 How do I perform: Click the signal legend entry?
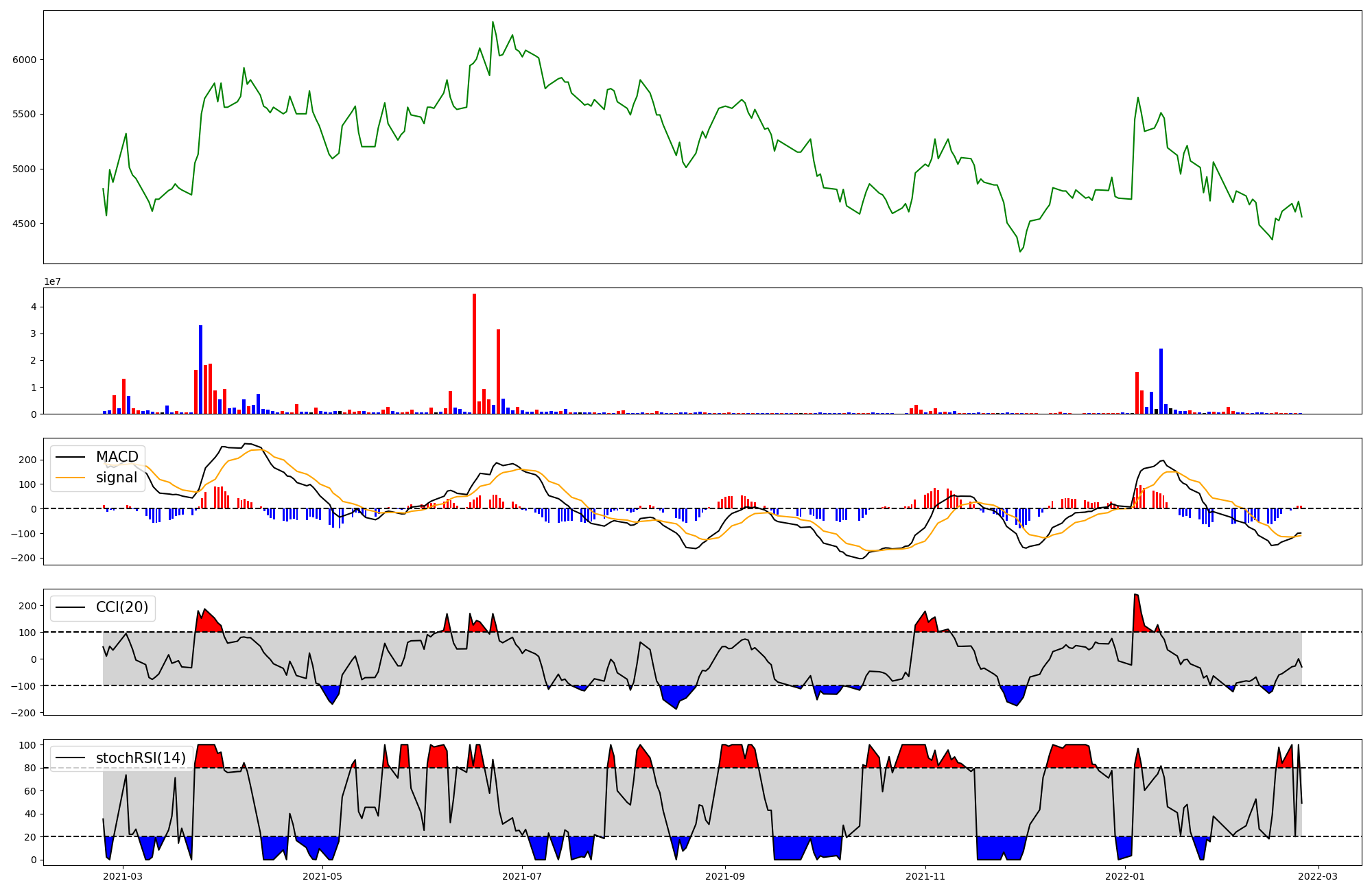coord(116,478)
